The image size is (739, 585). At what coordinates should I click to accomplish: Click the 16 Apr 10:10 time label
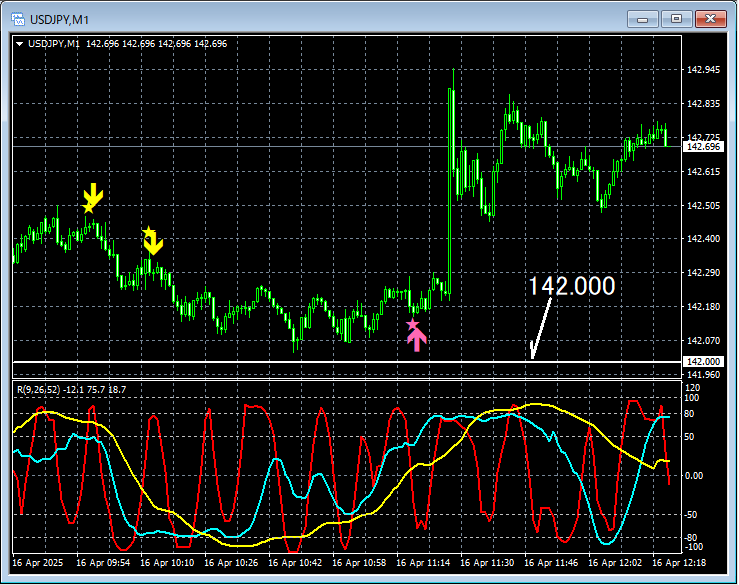pos(167,563)
